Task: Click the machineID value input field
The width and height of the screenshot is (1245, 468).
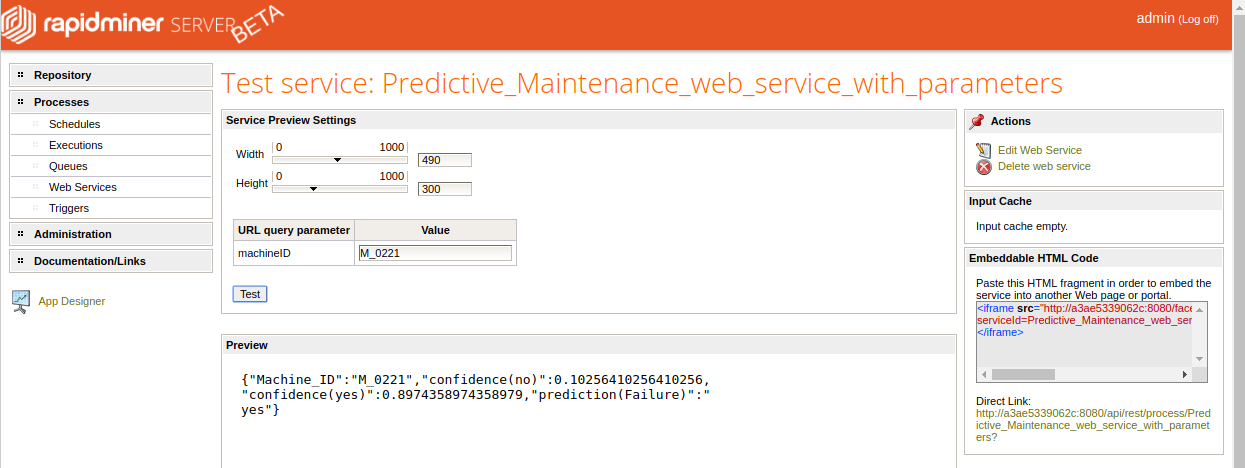Action: [x=434, y=253]
